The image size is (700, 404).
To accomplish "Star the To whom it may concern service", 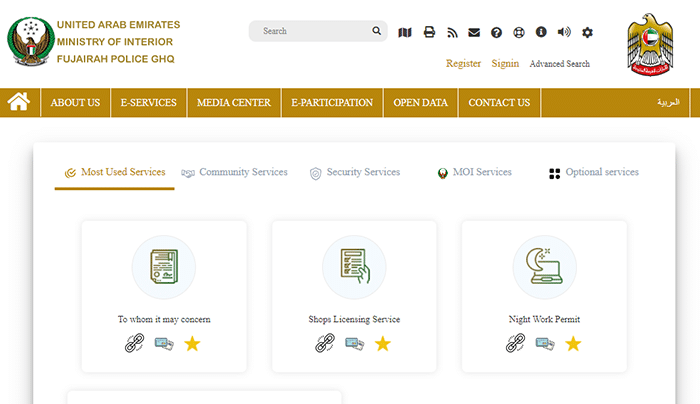I will 192,344.
